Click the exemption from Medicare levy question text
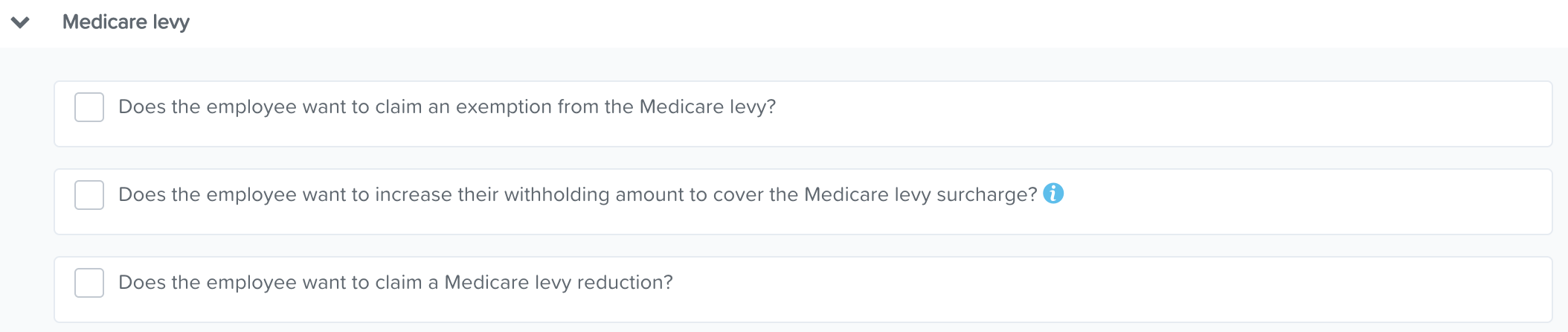 coord(446,107)
